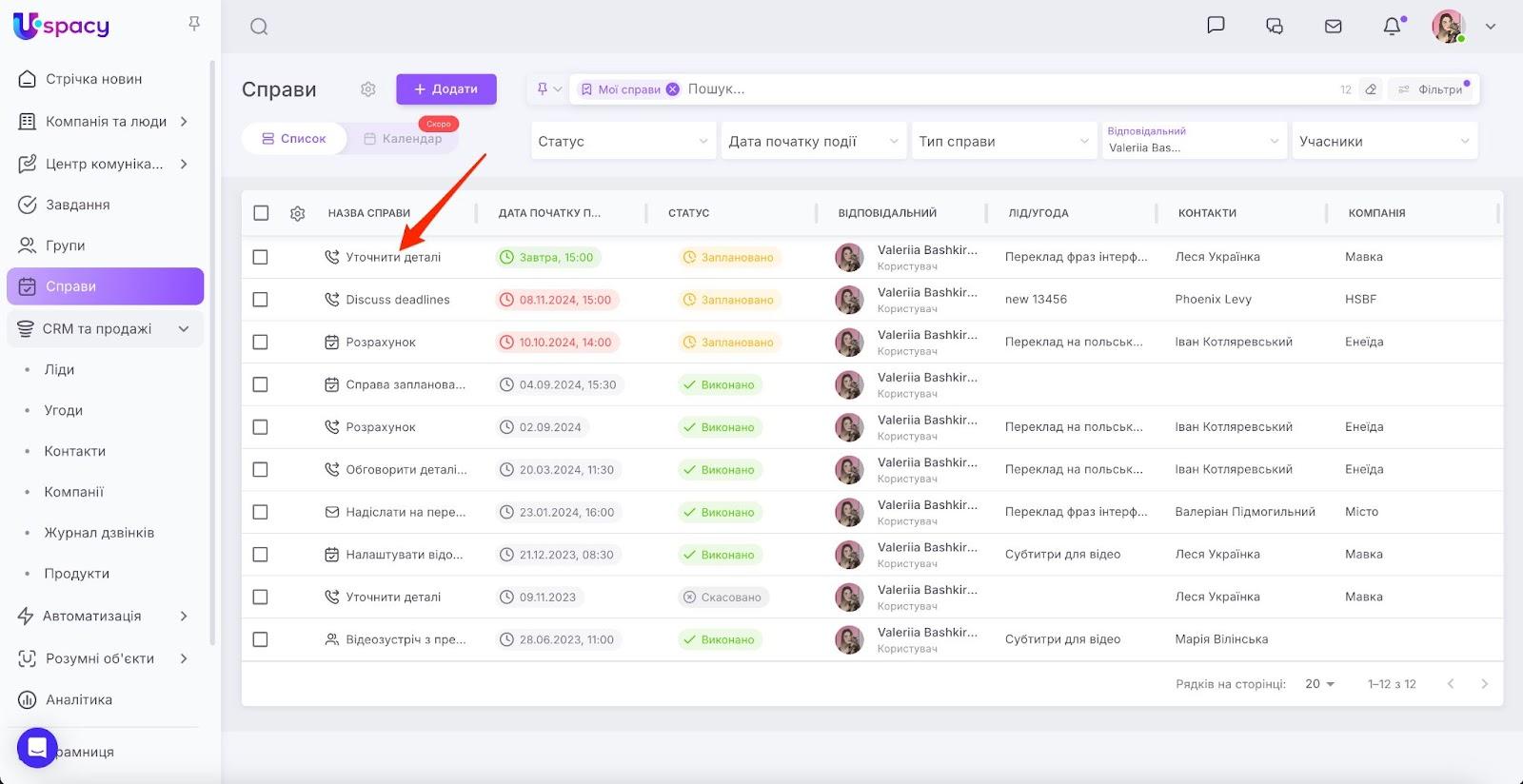Expand the Статус filter dropdown
Viewport: 1523px width, 784px height.
[623, 141]
